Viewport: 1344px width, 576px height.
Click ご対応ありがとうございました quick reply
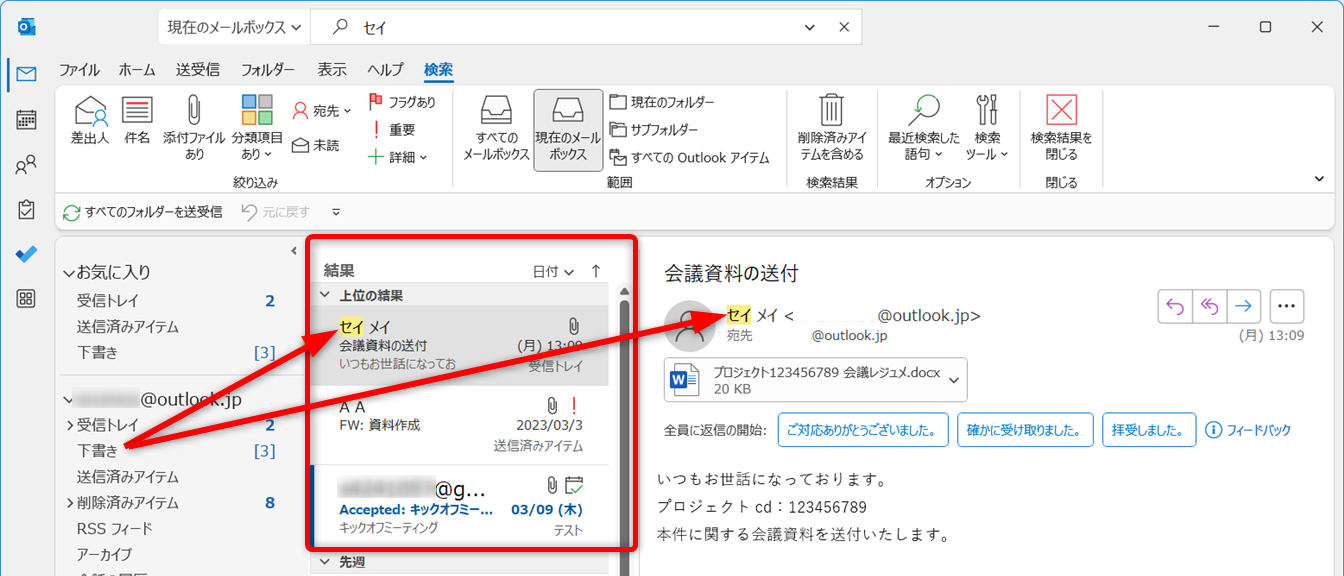pos(862,430)
